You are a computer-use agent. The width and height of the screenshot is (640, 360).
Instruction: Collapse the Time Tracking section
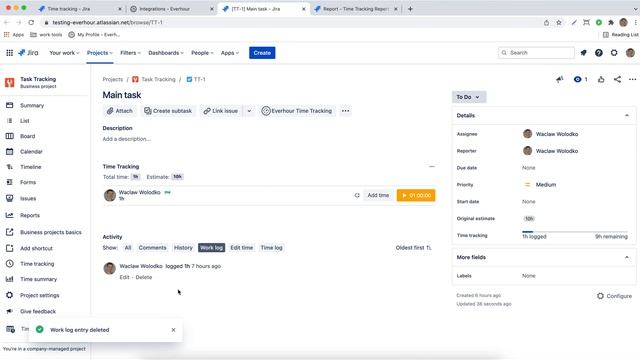coord(431,167)
